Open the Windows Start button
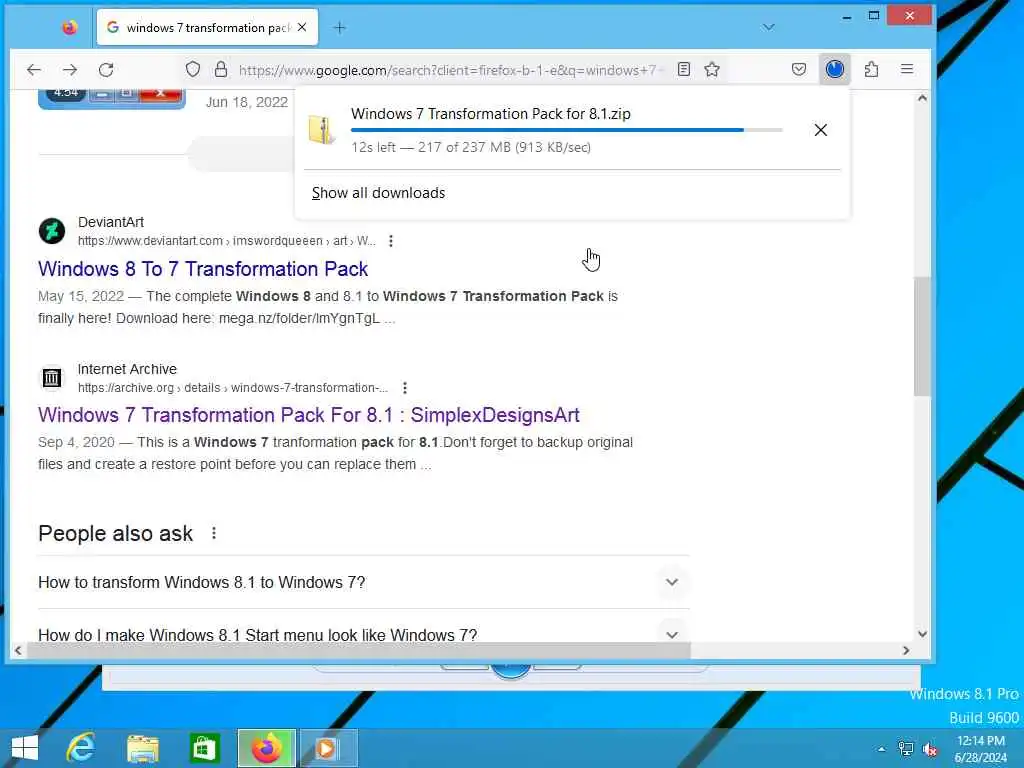The height and width of the screenshot is (768, 1024). tap(25, 748)
